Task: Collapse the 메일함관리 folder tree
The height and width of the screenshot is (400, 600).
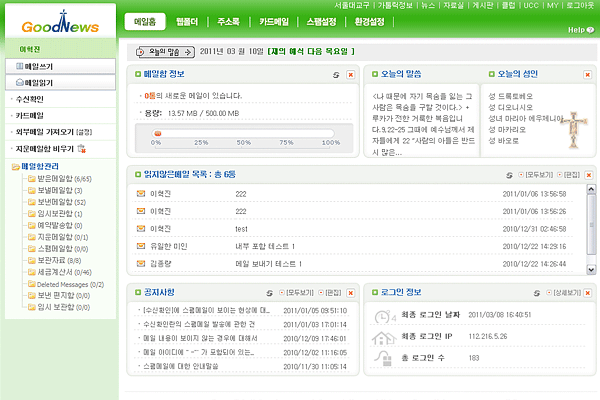Action: point(13,166)
